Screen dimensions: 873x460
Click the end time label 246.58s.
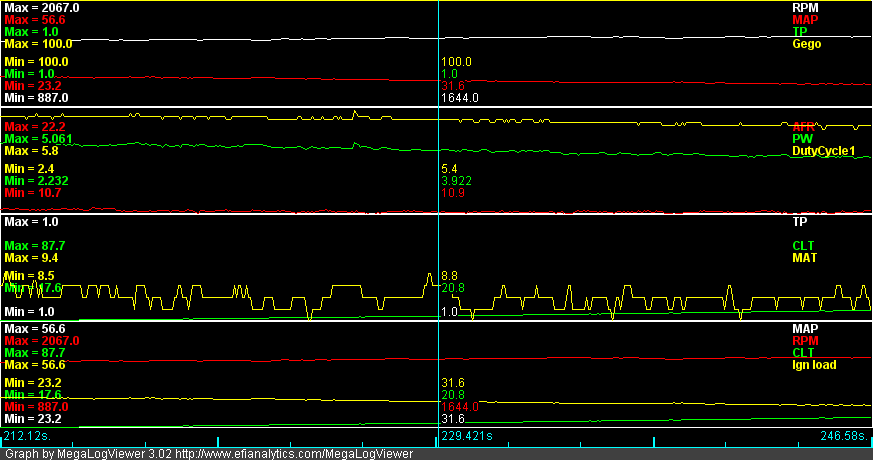pyautogui.click(x=845, y=435)
